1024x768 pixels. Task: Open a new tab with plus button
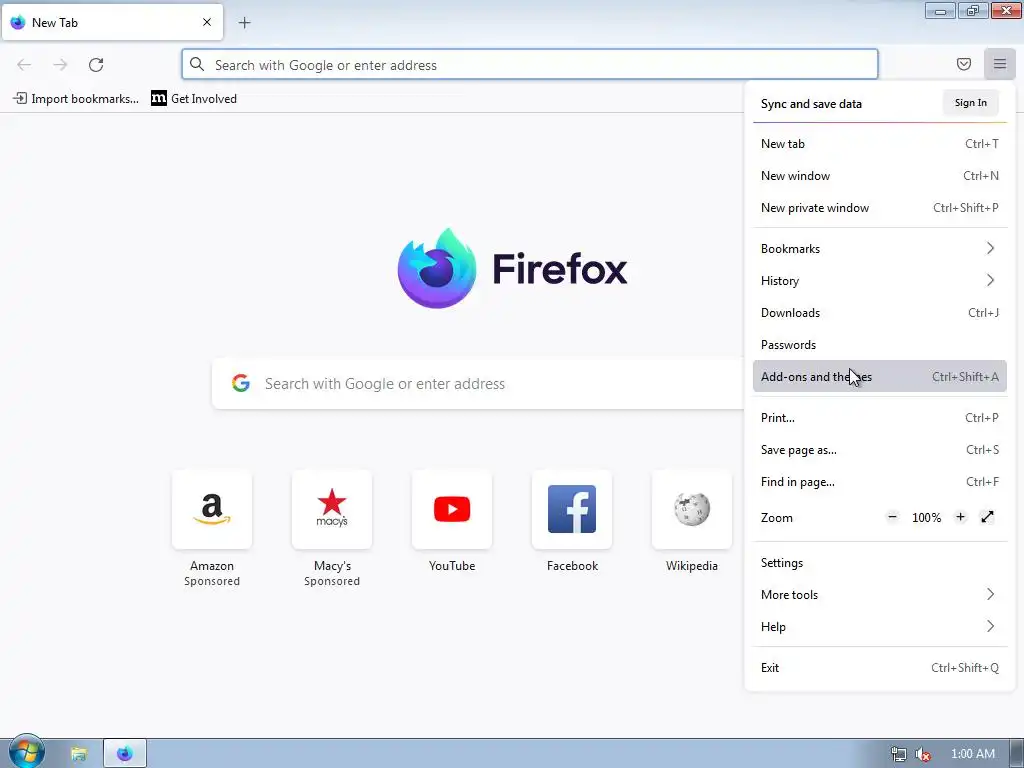click(244, 23)
